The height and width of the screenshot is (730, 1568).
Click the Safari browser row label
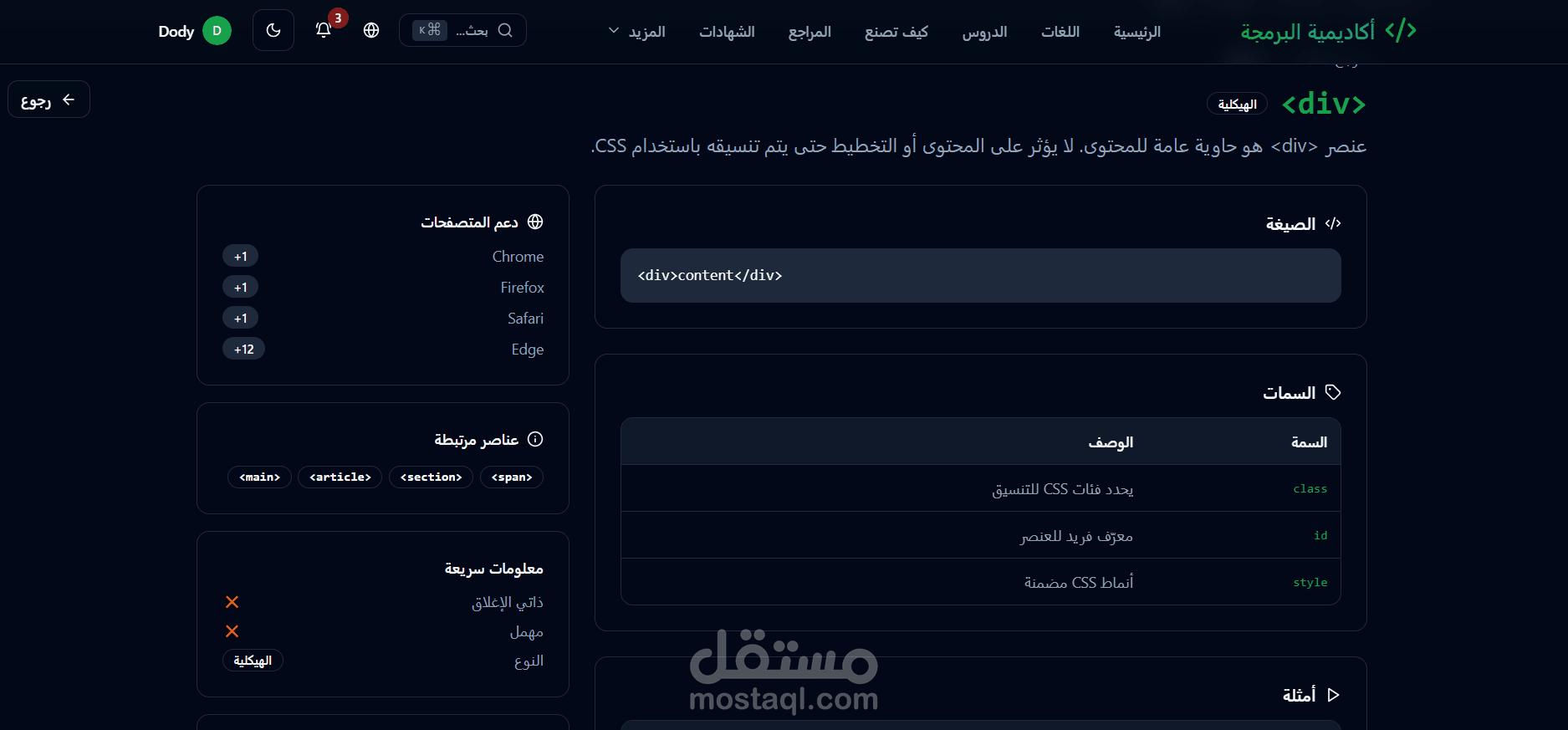[x=525, y=319]
